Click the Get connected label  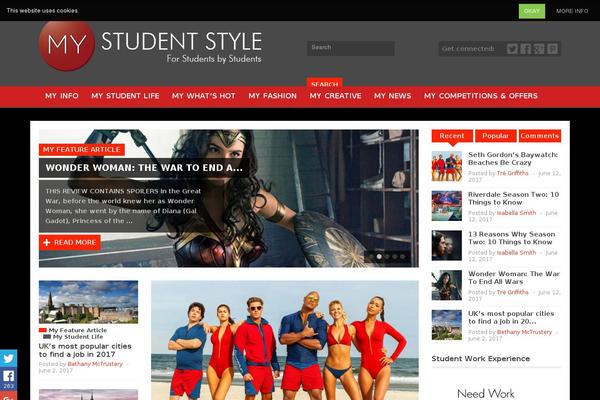(468, 49)
